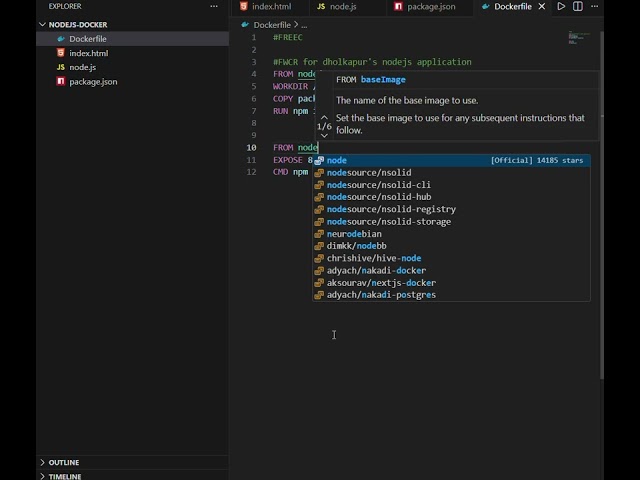Close the Dockerfile editor tab

coord(542,7)
